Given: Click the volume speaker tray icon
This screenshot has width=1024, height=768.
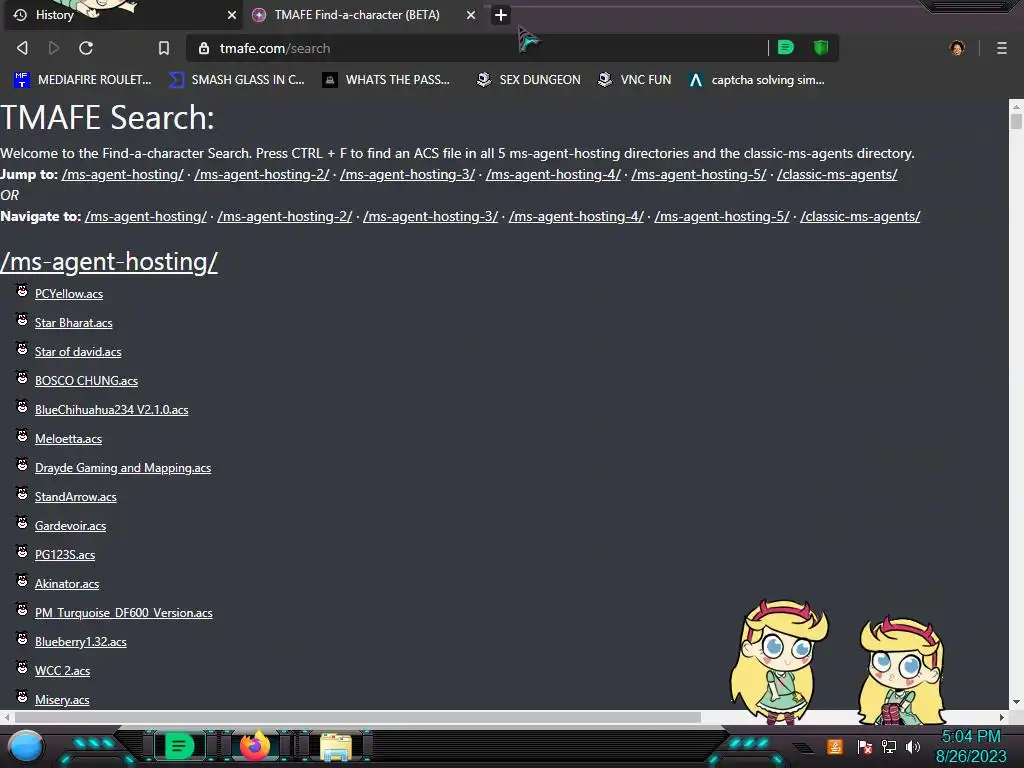Looking at the screenshot, I should pyautogui.click(x=912, y=746).
